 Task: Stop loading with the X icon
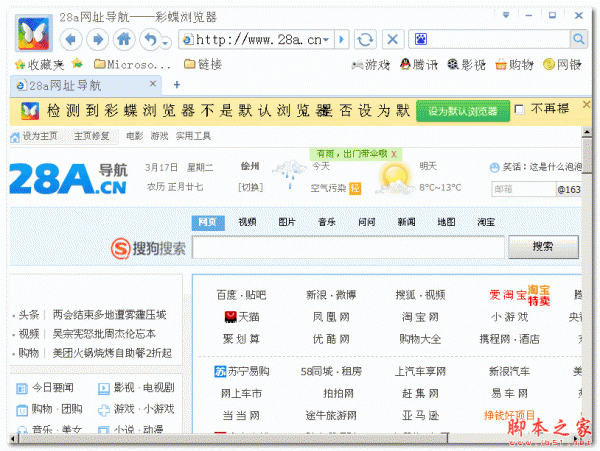click(392, 39)
